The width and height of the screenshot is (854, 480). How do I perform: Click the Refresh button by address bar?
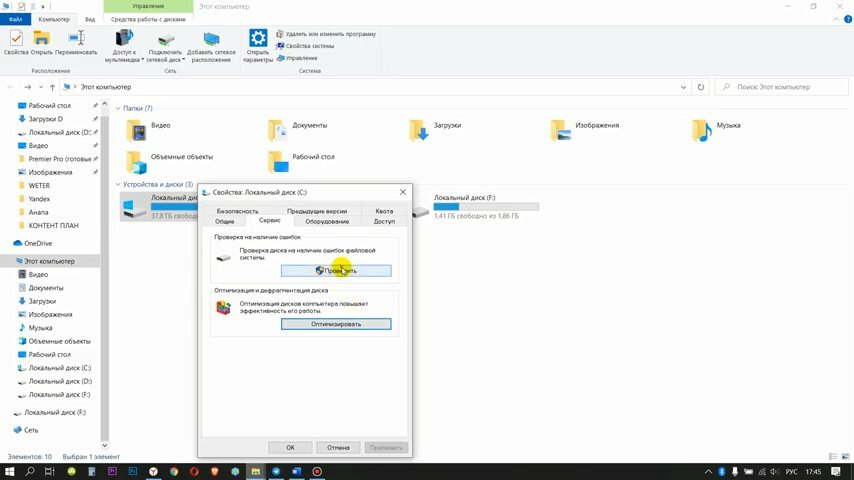point(700,87)
